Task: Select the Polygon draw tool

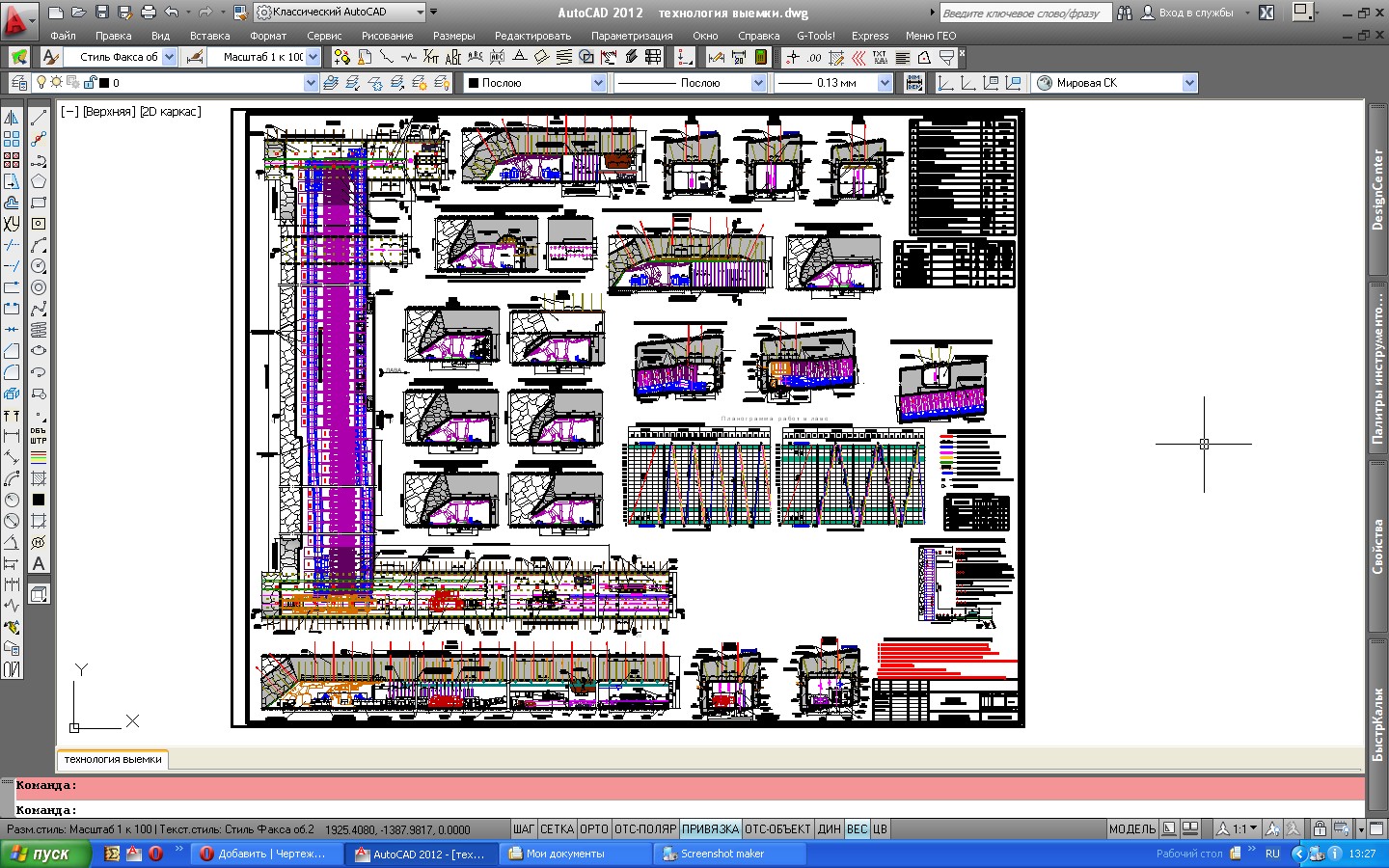Action: [39, 181]
